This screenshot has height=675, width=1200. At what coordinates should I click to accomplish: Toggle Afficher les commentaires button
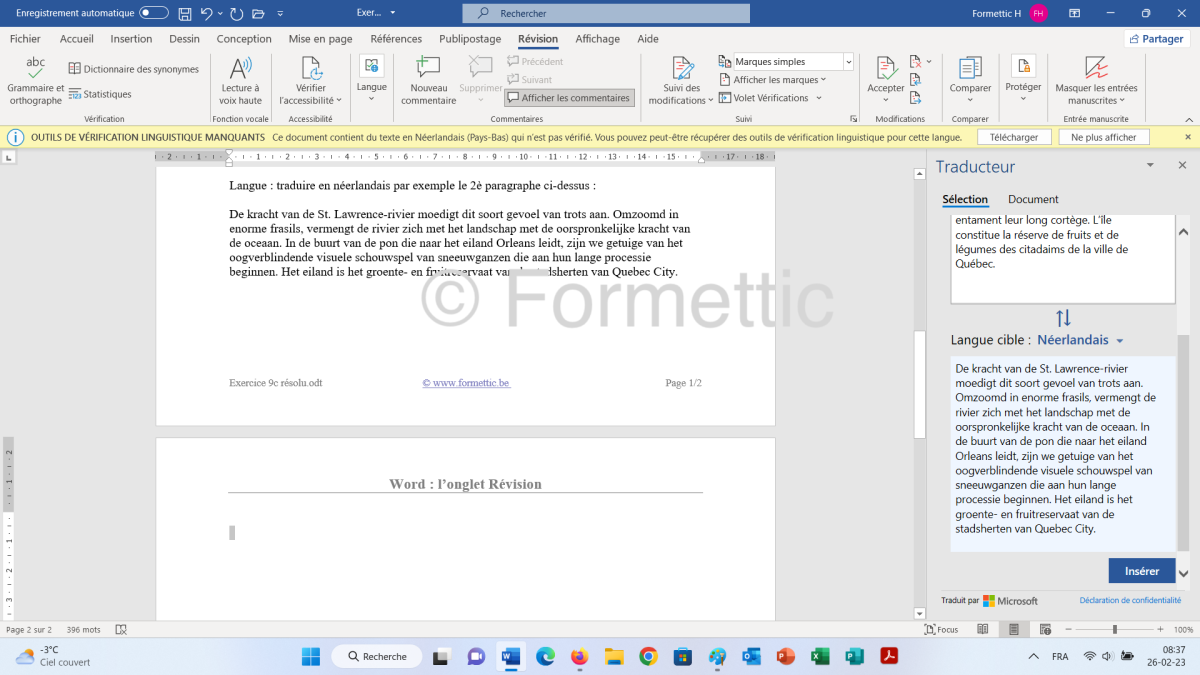(x=569, y=98)
